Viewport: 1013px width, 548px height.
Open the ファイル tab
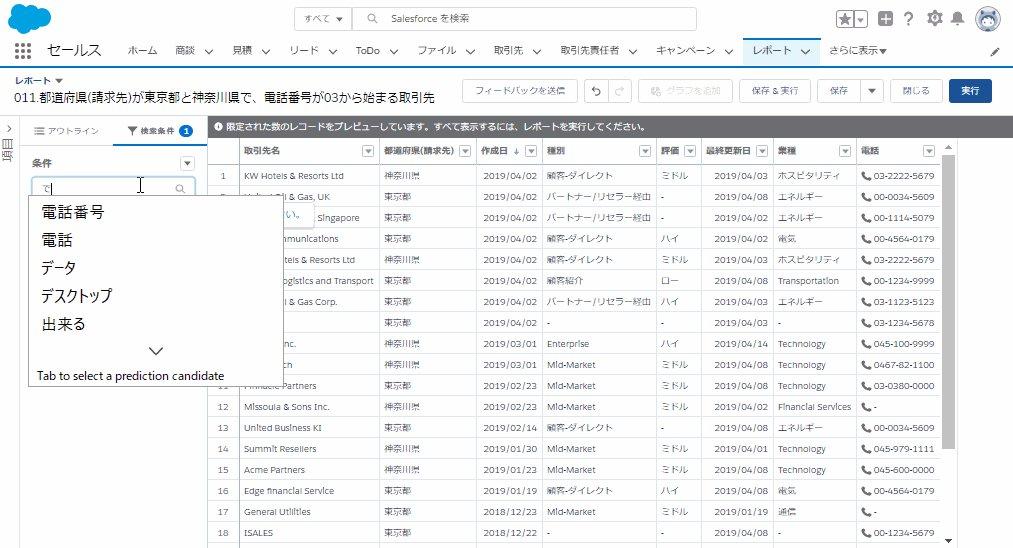pos(436,50)
